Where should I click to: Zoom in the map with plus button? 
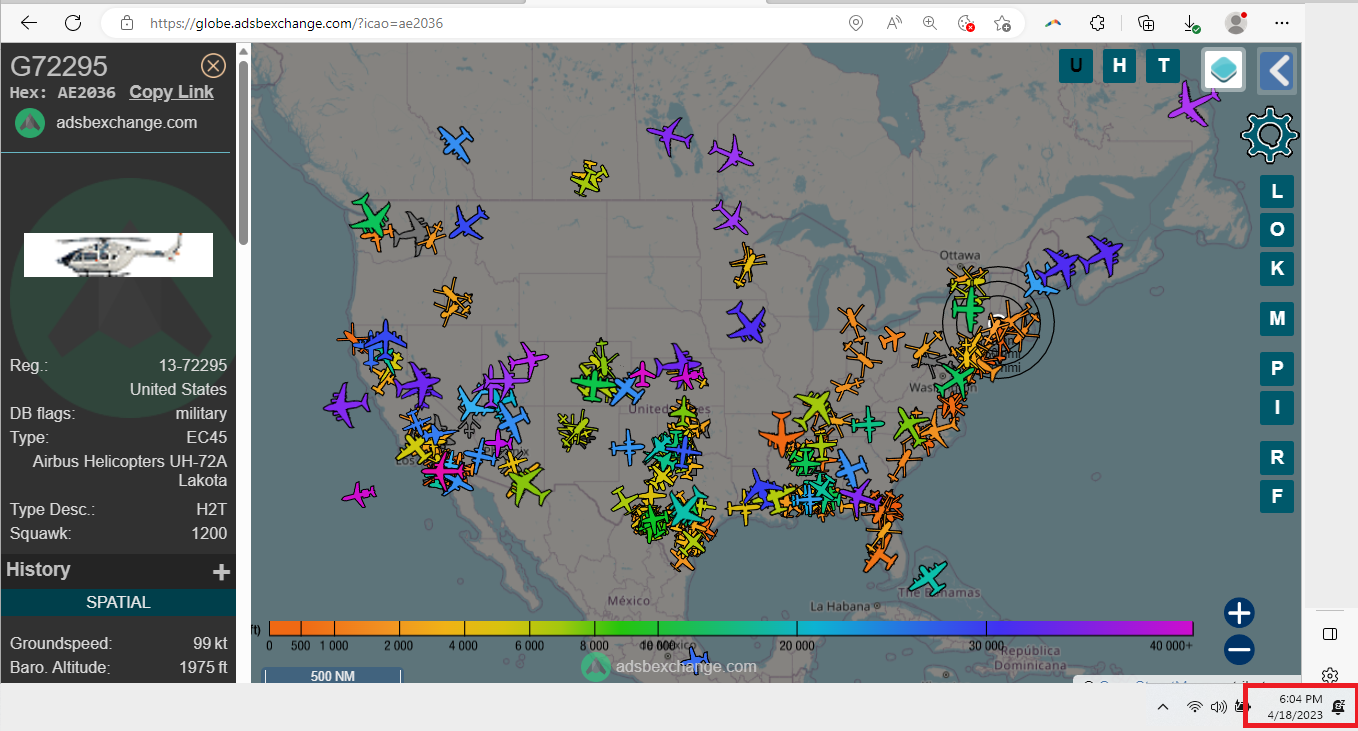point(1239,613)
